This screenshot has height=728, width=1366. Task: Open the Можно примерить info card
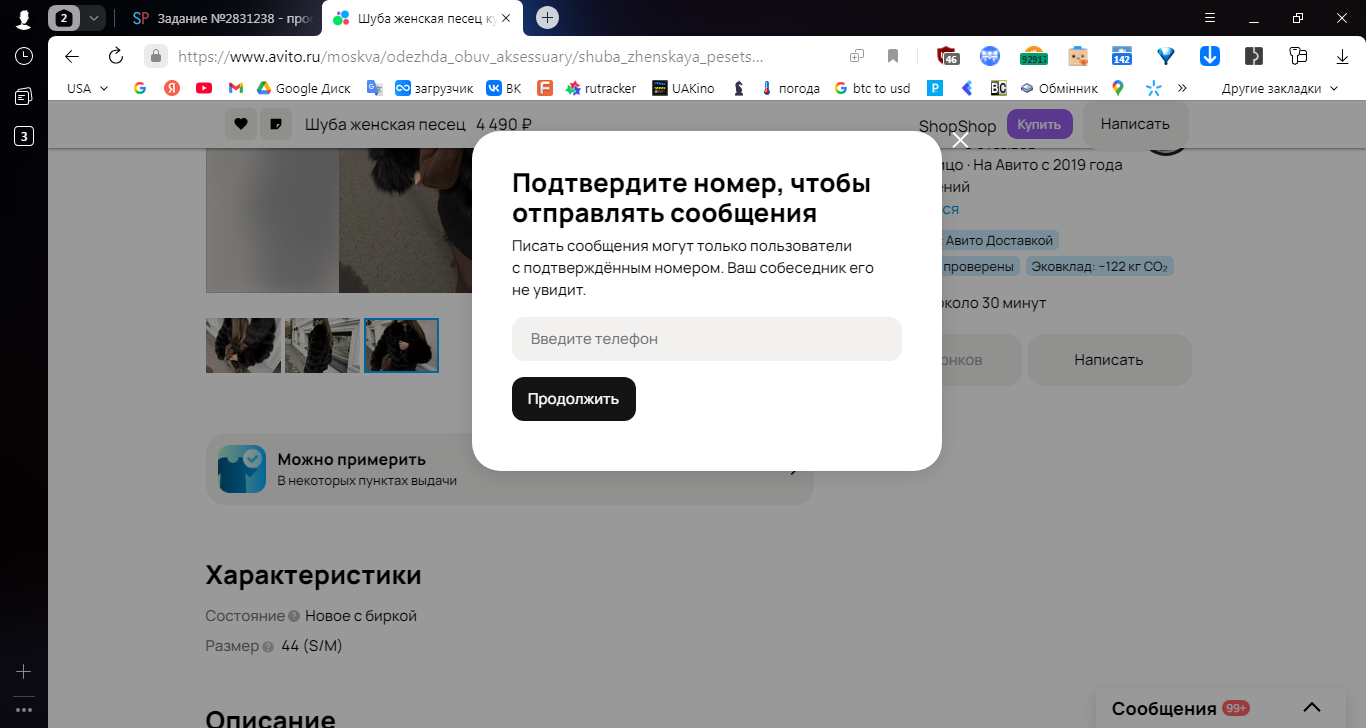[x=510, y=469]
